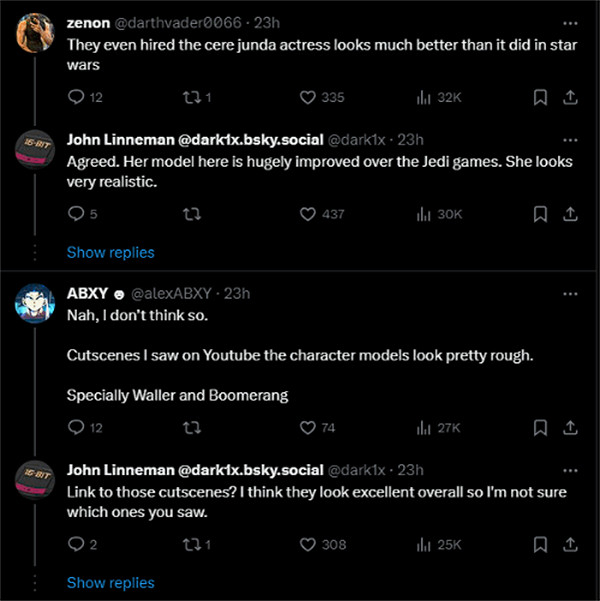Open more options on zenon's tweet
Viewport: 600px width, 601px height.
(x=570, y=22)
